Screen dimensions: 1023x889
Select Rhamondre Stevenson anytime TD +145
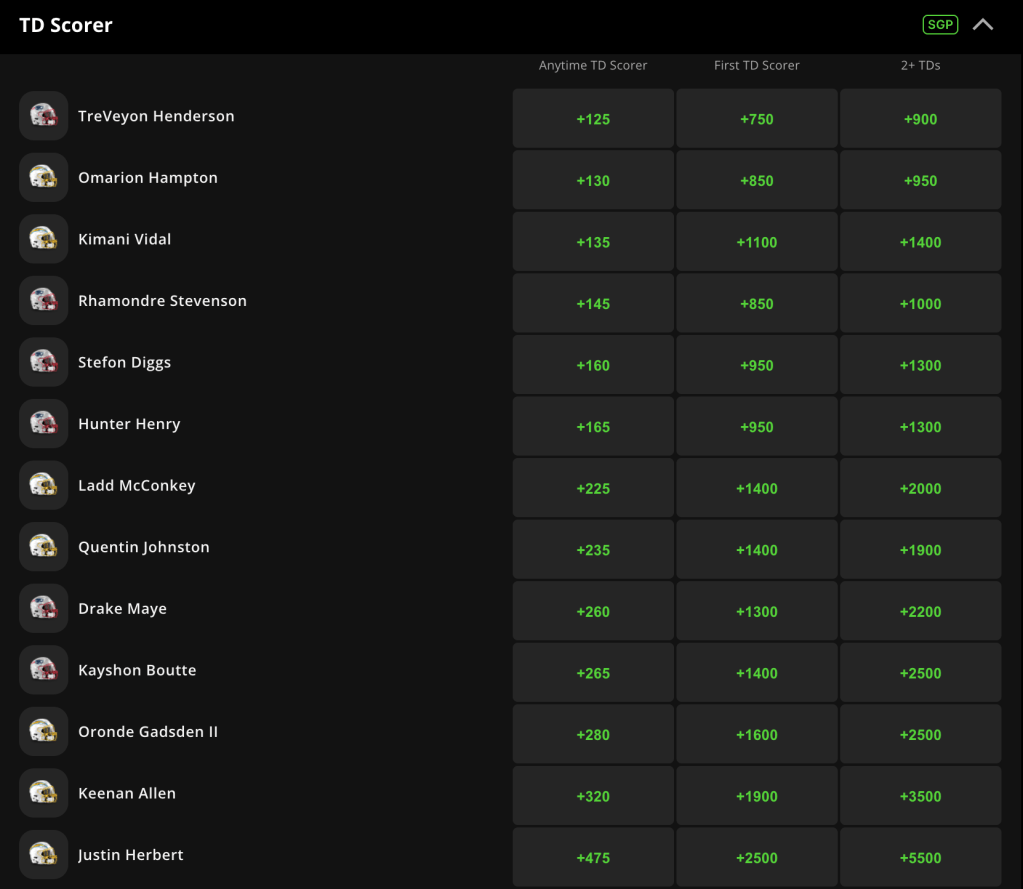coord(593,303)
